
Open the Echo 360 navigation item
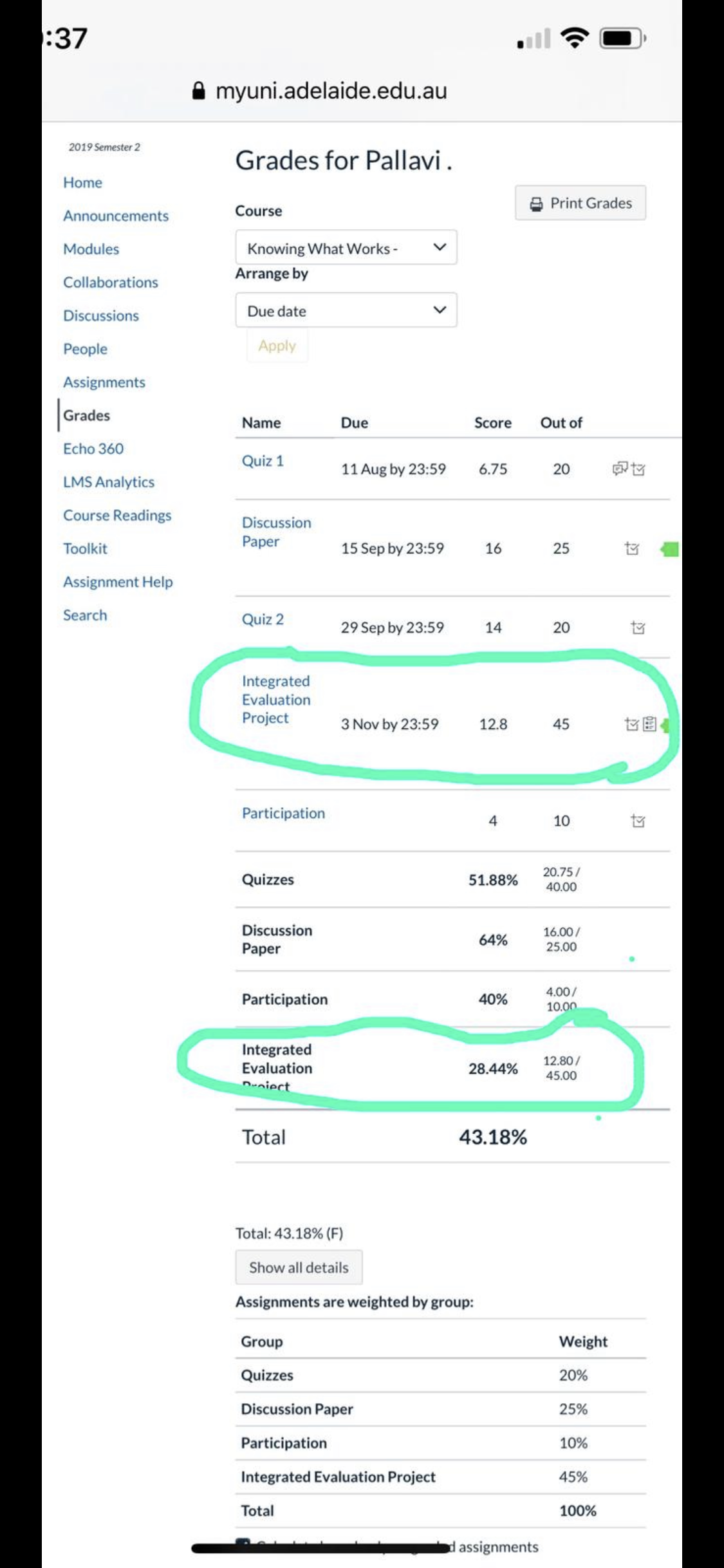tap(93, 449)
